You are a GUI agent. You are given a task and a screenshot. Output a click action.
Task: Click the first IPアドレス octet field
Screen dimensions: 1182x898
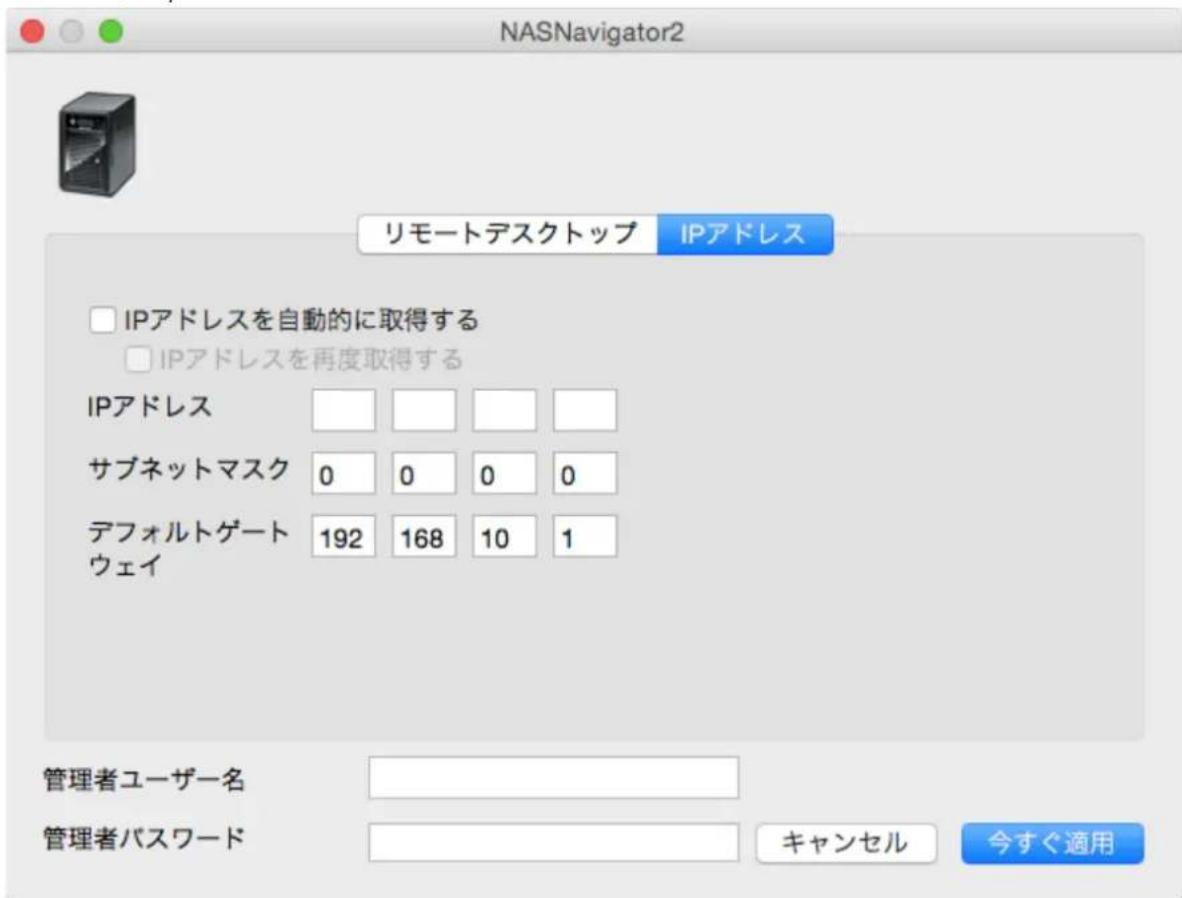pos(344,410)
